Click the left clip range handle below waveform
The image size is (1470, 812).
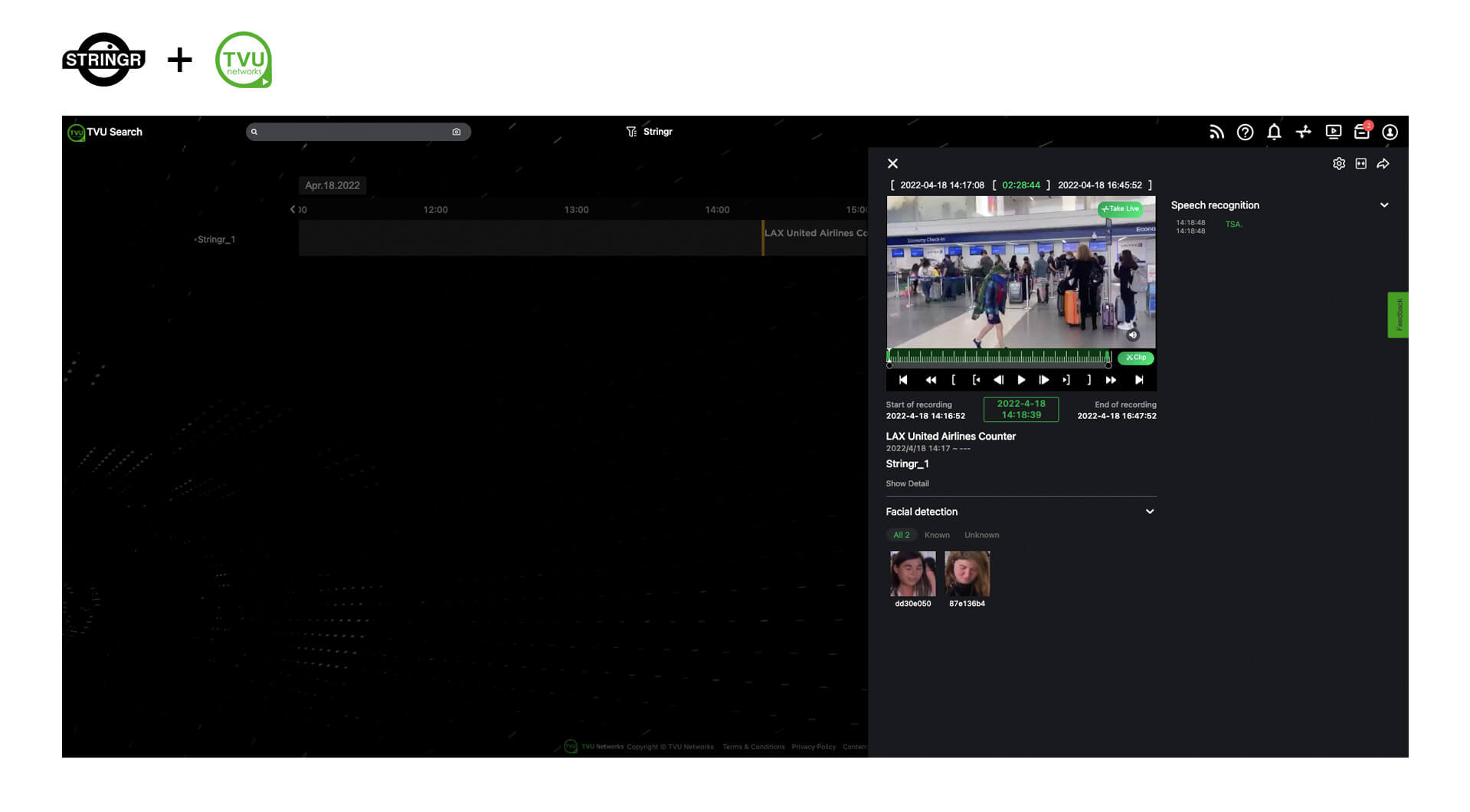(x=889, y=366)
